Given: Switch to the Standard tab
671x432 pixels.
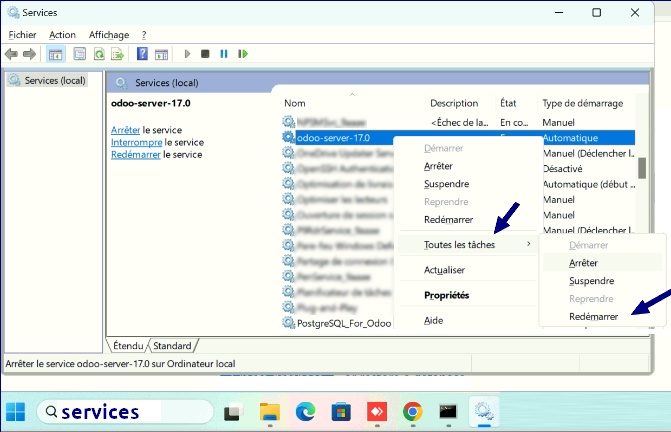Looking at the screenshot, I should [x=172, y=346].
